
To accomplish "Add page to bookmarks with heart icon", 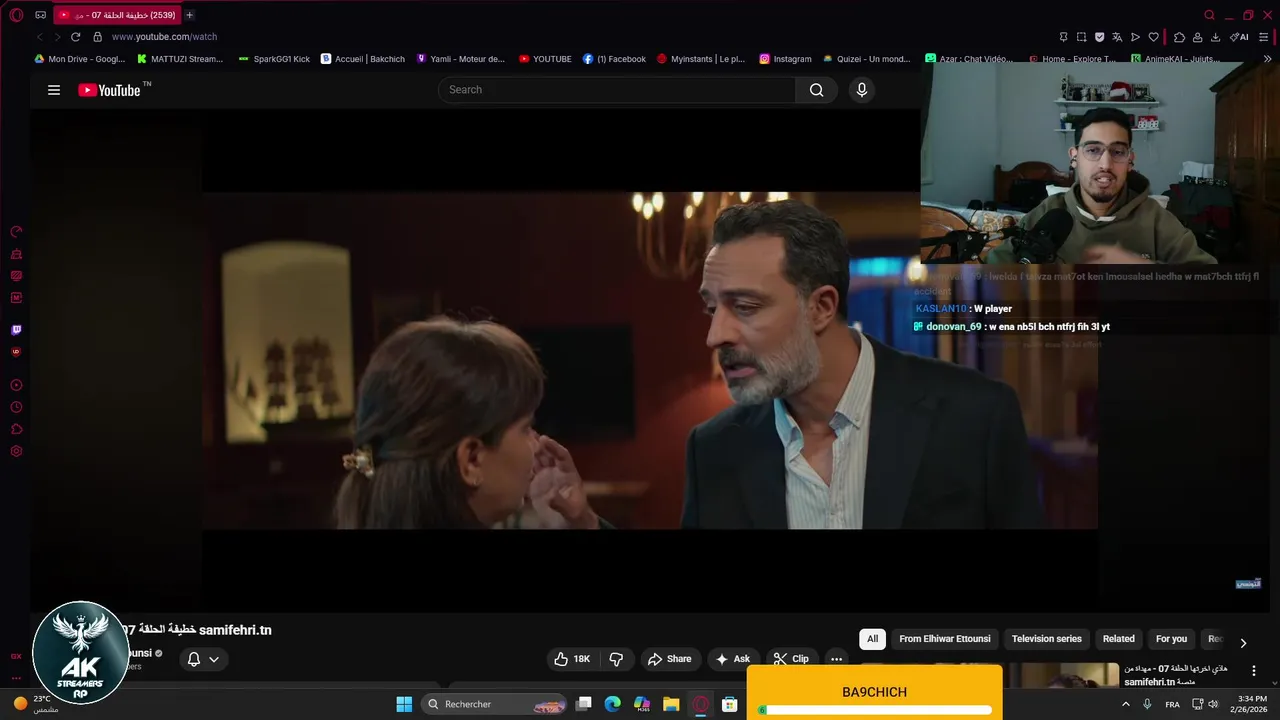I will (x=1153, y=37).
